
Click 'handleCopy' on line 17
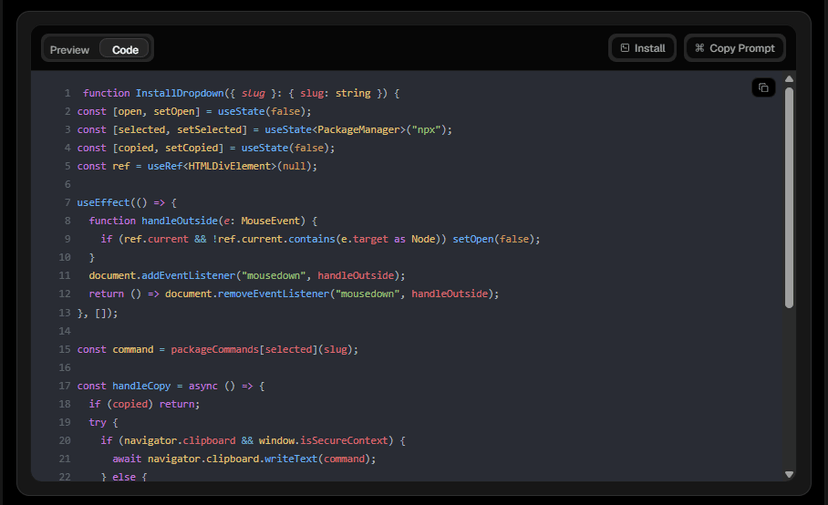[x=142, y=386]
